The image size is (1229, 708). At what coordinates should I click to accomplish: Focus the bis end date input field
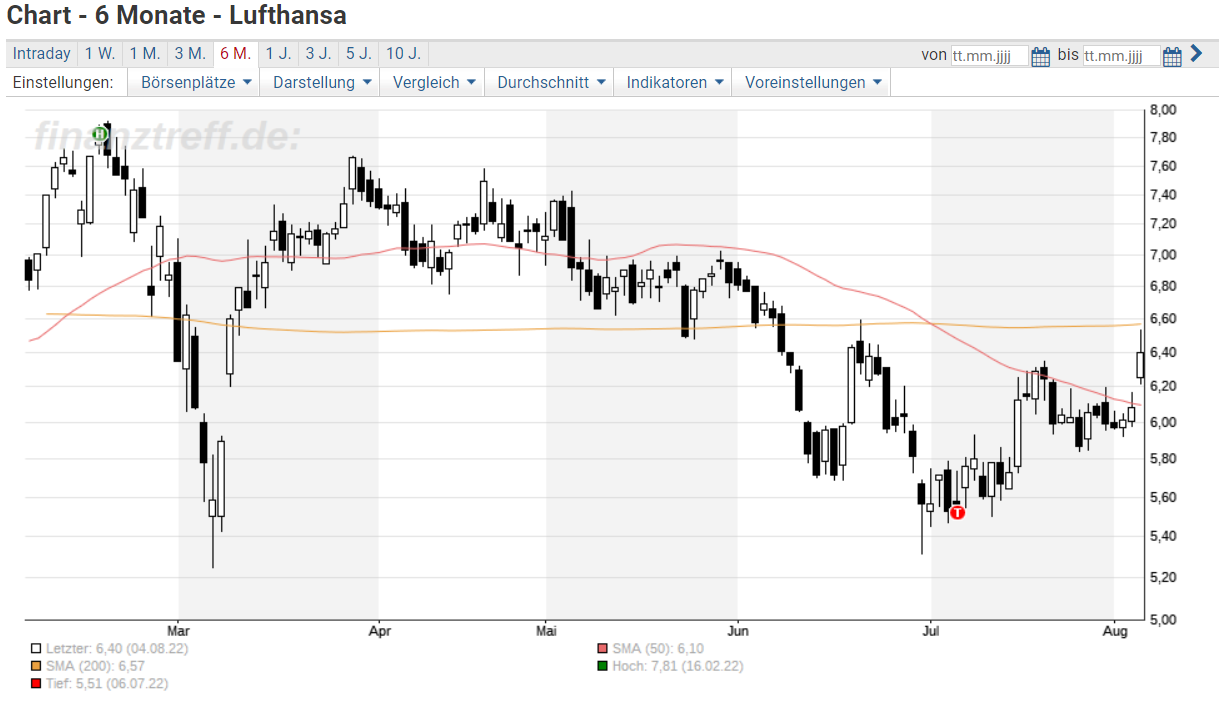click(x=1121, y=56)
